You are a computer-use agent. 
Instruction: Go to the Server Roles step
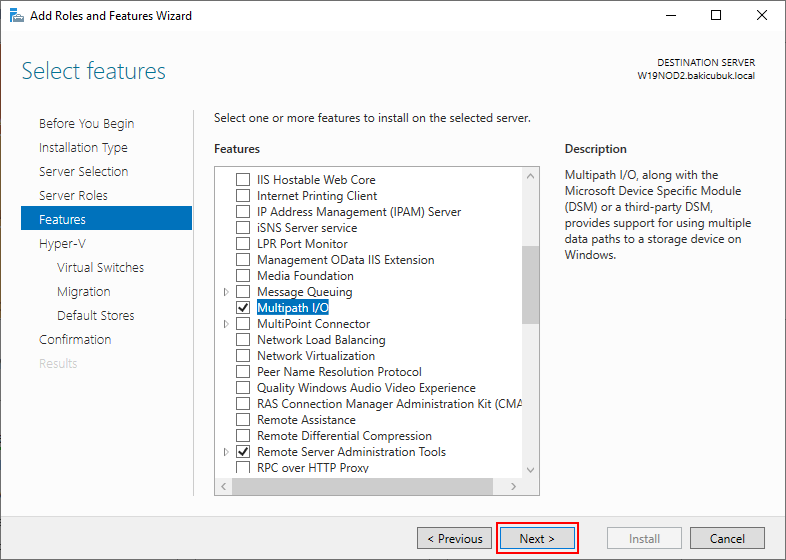(73, 196)
